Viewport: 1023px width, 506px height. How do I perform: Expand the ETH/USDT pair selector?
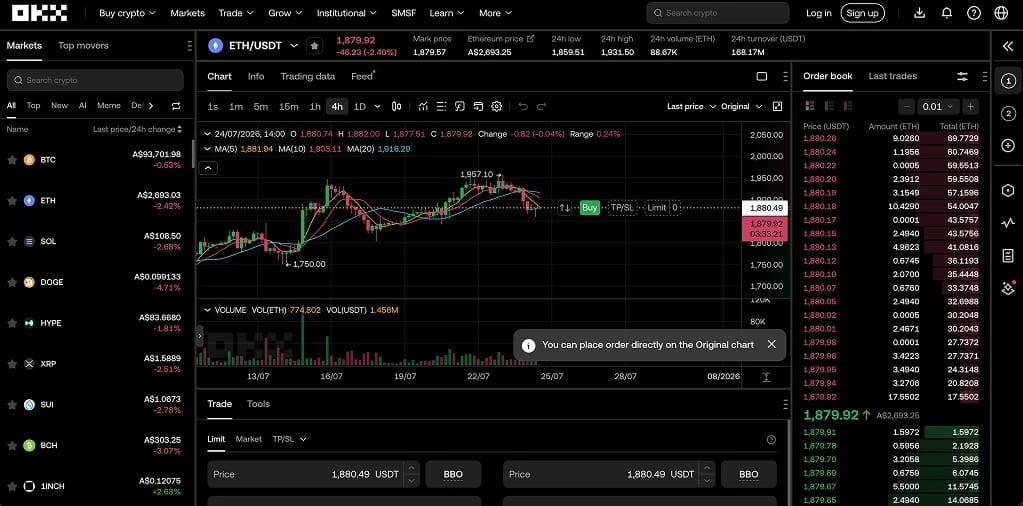[x=294, y=46]
